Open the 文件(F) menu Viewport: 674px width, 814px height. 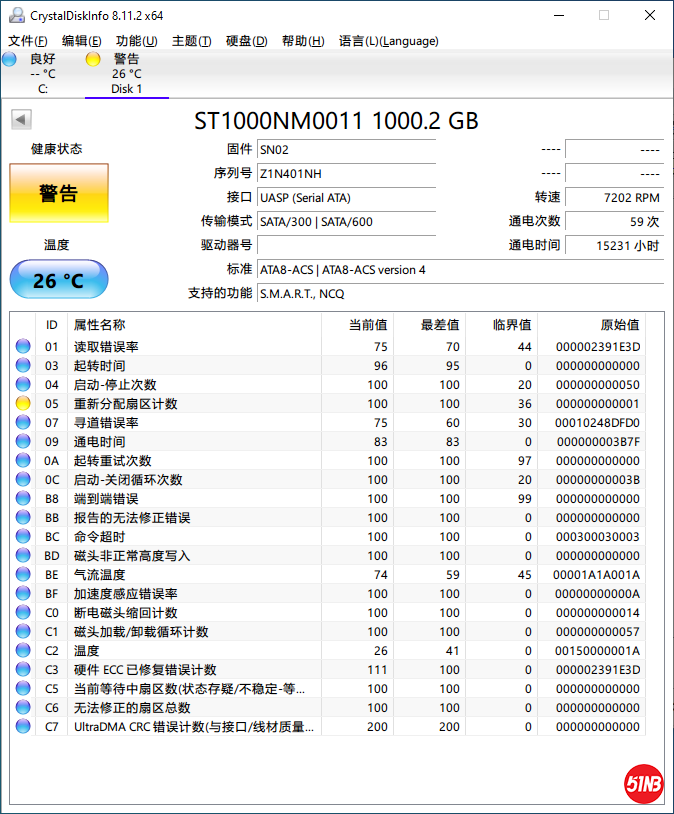click(27, 41)
